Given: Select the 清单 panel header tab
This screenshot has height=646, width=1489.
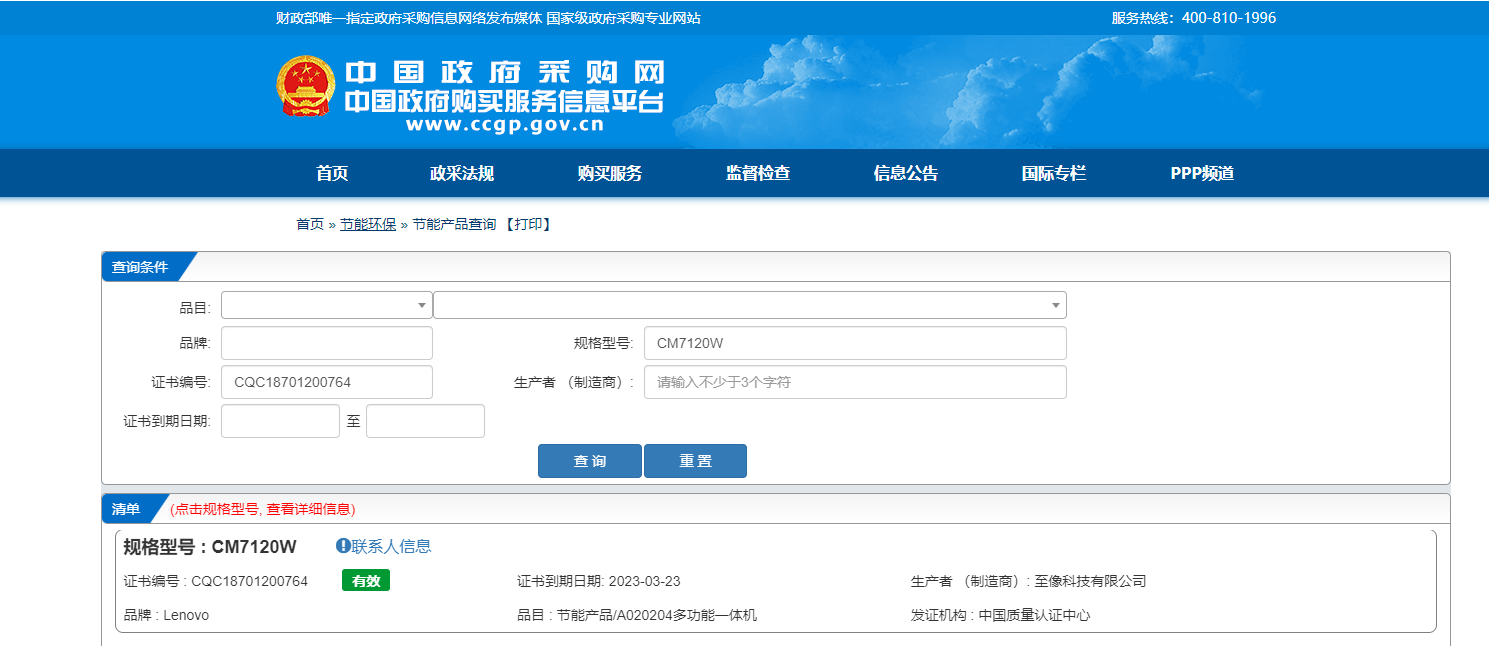Looking at the screenshot, I should pyautogui.click(x=127, y=509).
